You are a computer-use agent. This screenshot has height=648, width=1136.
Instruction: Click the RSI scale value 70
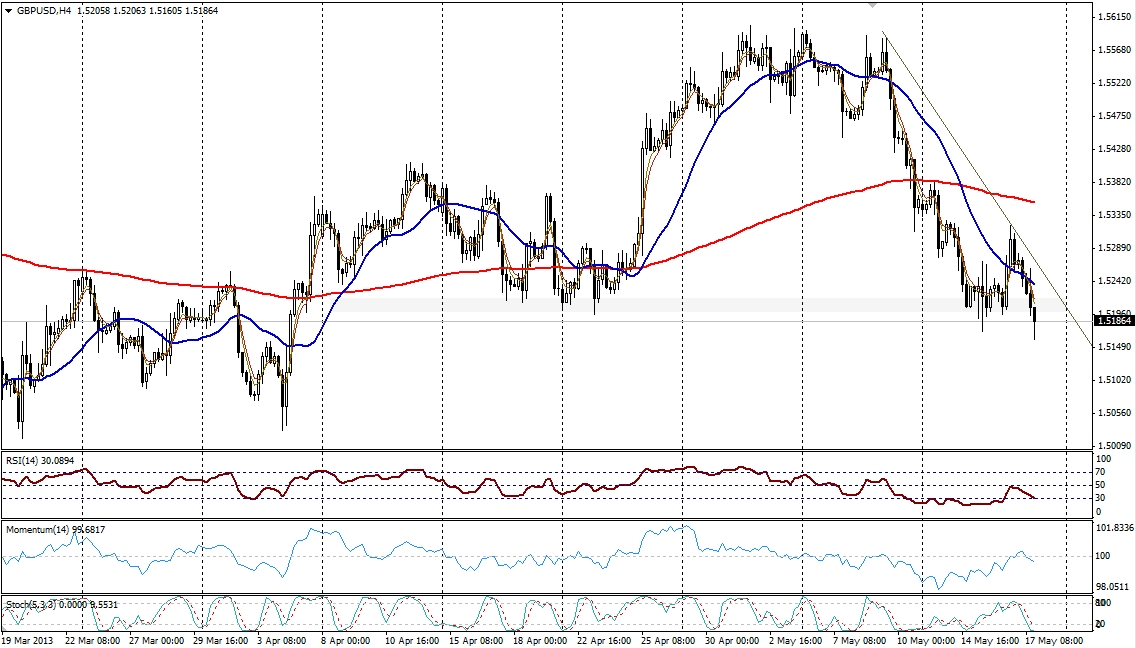click(1103, 472)
